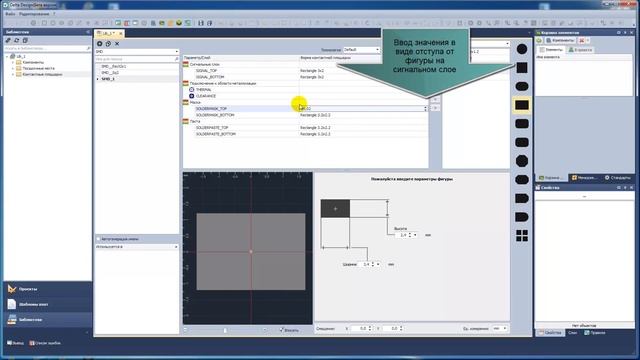640x360 pixels.
Task: Switch to the Rules tab at bottom right
Action: tap(595, 333)
